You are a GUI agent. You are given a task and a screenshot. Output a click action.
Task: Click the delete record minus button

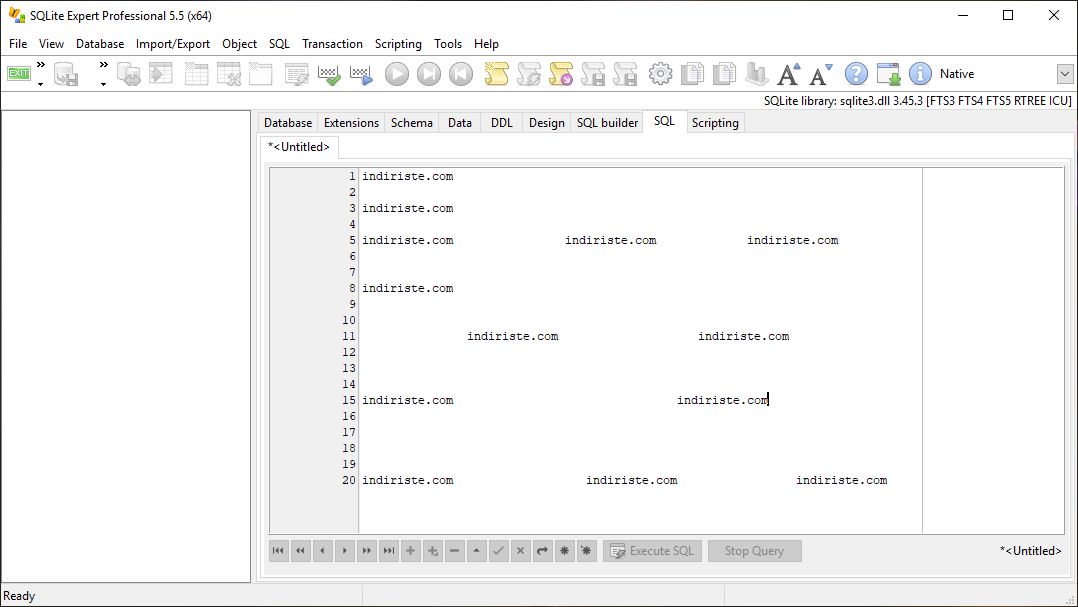[x=454, y=551]
